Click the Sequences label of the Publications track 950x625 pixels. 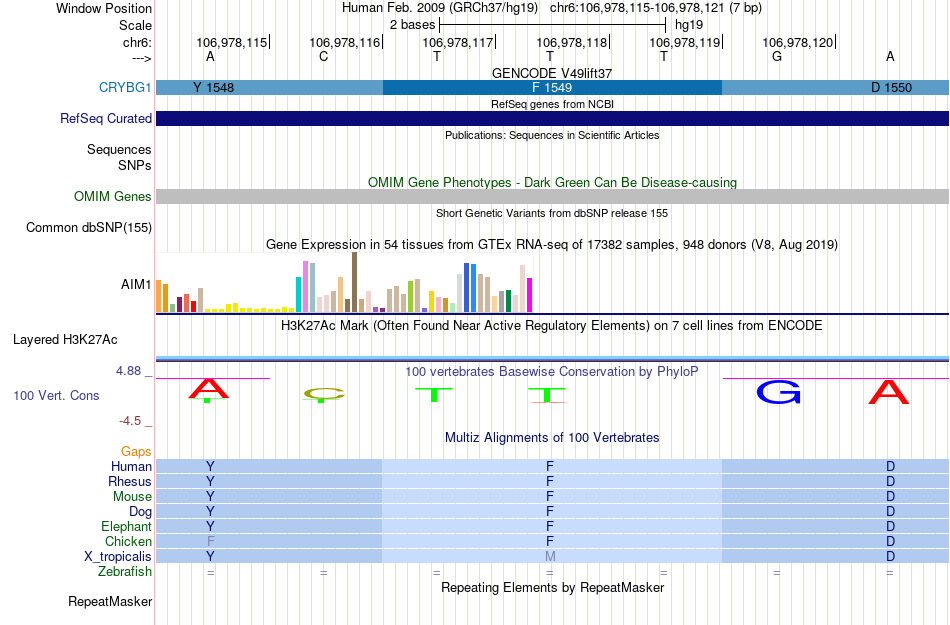[119, 149]
